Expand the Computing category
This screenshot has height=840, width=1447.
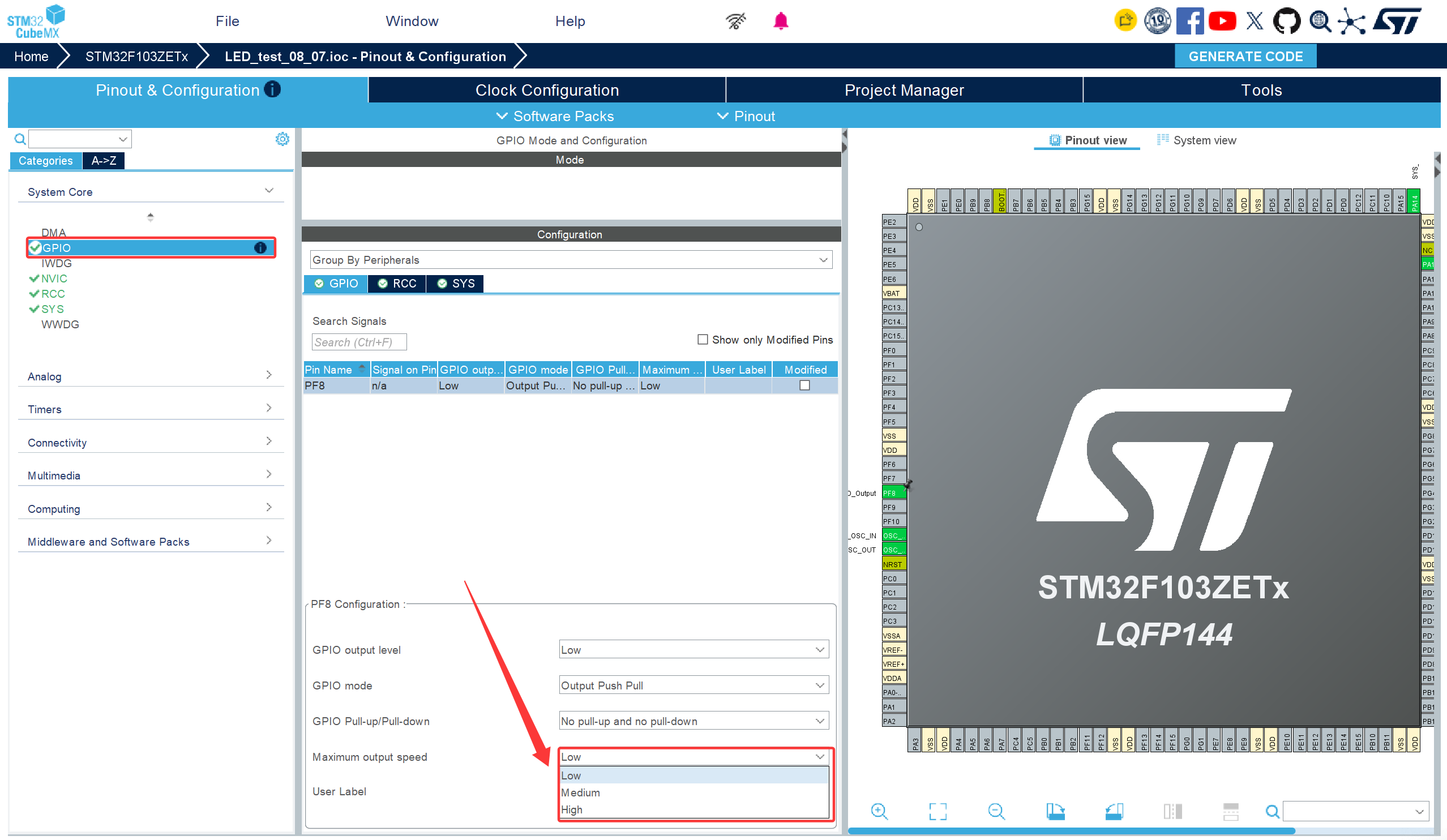coord(268,508)
